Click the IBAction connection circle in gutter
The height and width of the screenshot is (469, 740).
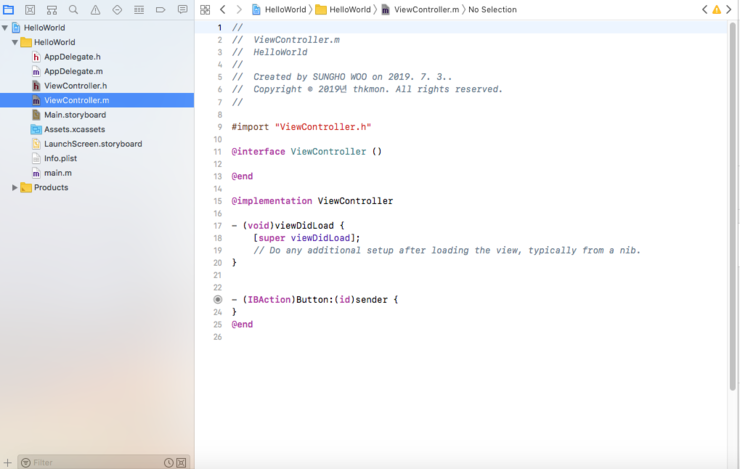[x=217, y=299]
